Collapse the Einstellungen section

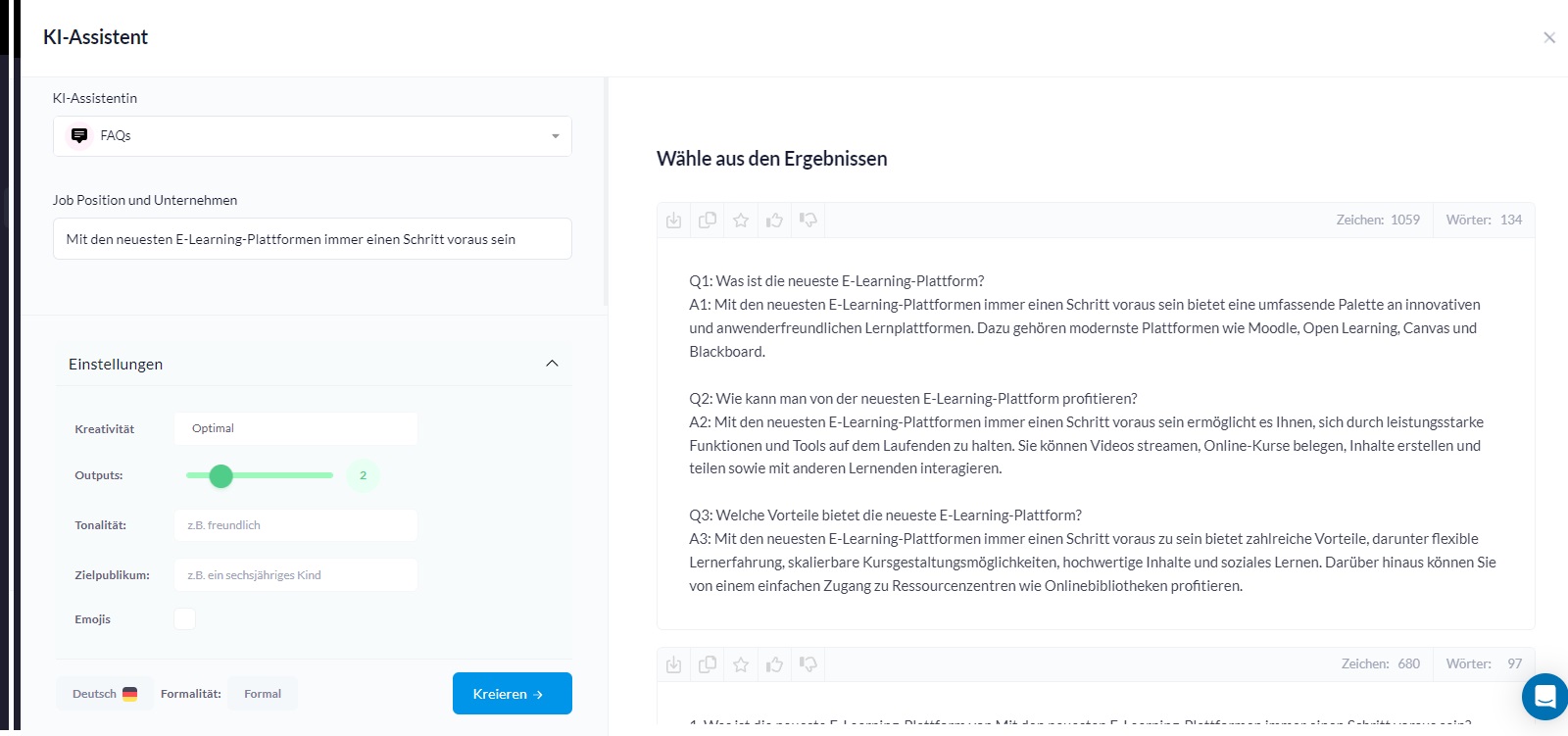point(552,364)
